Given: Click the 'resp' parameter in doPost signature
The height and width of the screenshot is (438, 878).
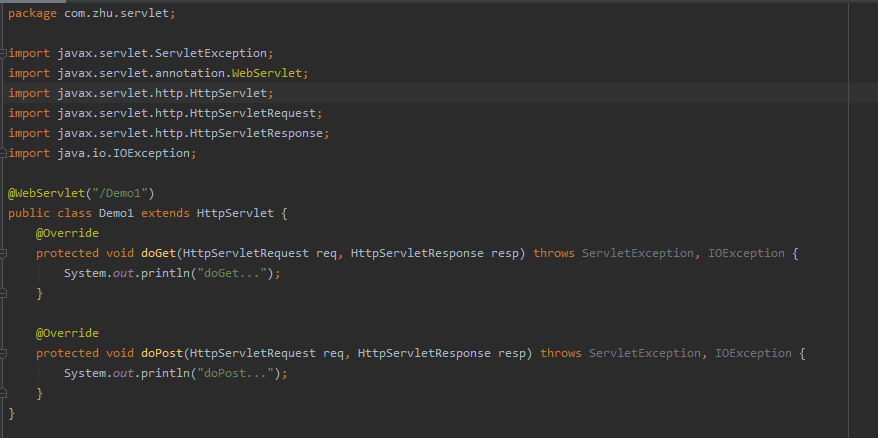Looking at the screenshot, I should pos(512,353).
